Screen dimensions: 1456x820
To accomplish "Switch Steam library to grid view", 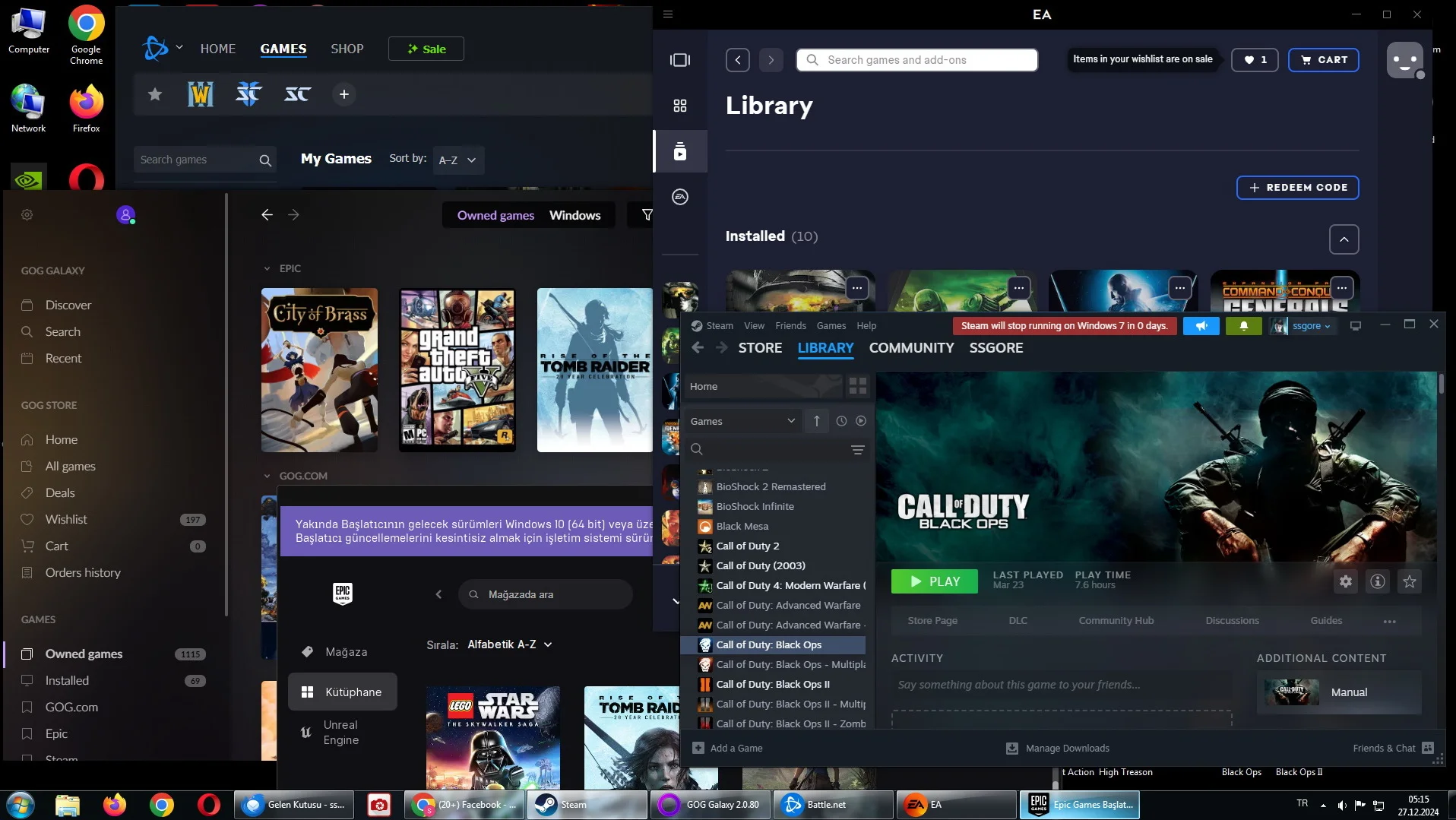I will point(858,386).
